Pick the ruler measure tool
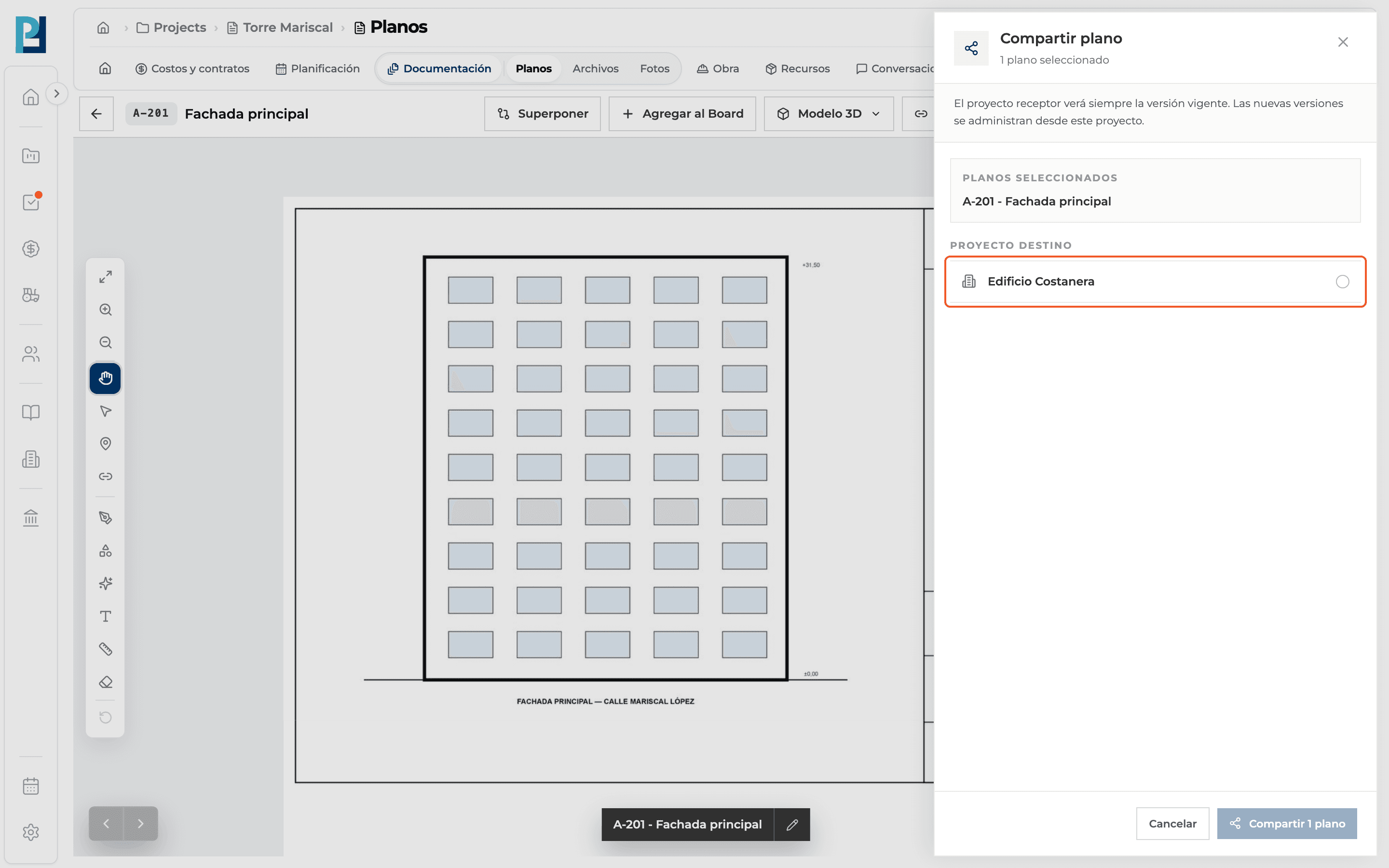This screenshot has height=868, width=1389. pyautogui.click(x=105, y=649)
